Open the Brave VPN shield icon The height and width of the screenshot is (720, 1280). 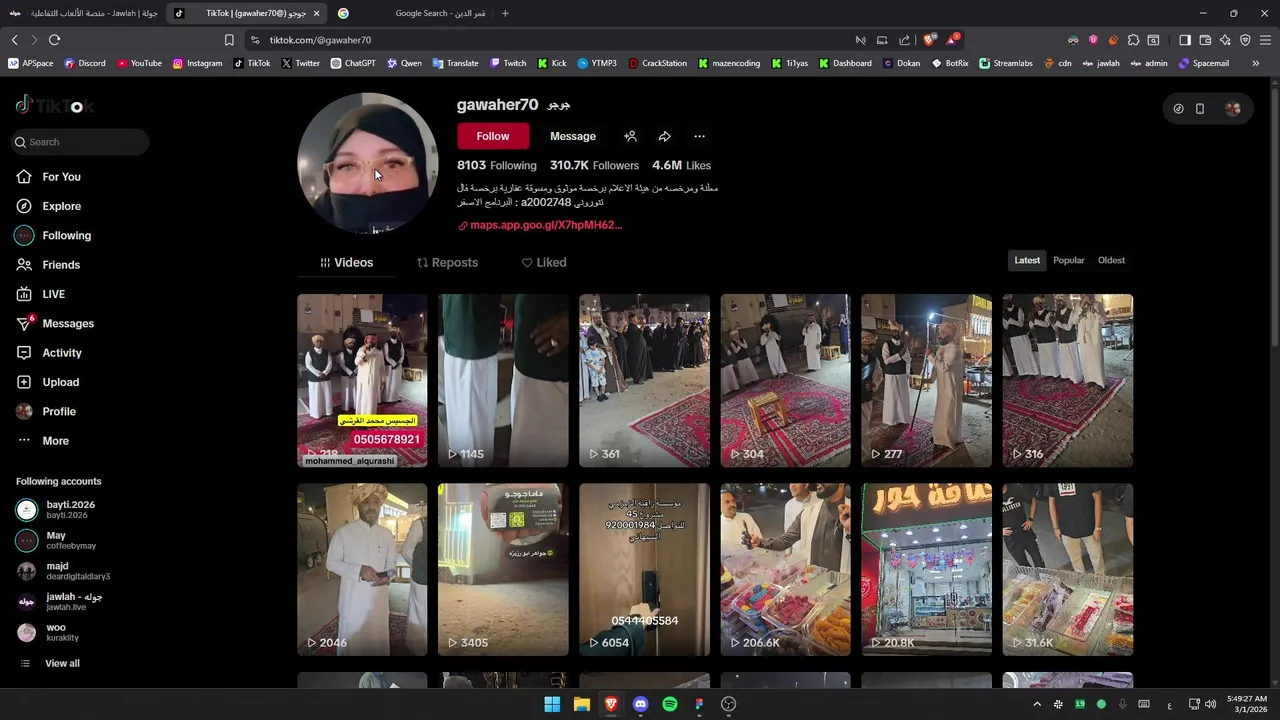pyautogui.click(x=1245, y=40)
